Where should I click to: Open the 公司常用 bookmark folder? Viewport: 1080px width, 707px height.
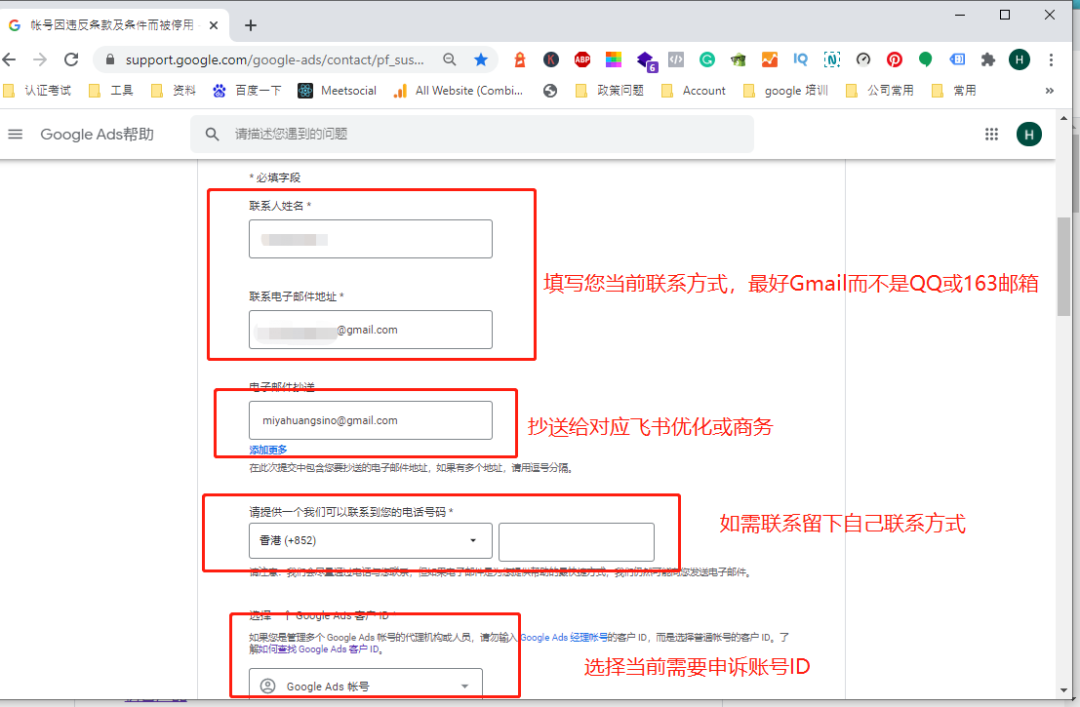point(879,91)
